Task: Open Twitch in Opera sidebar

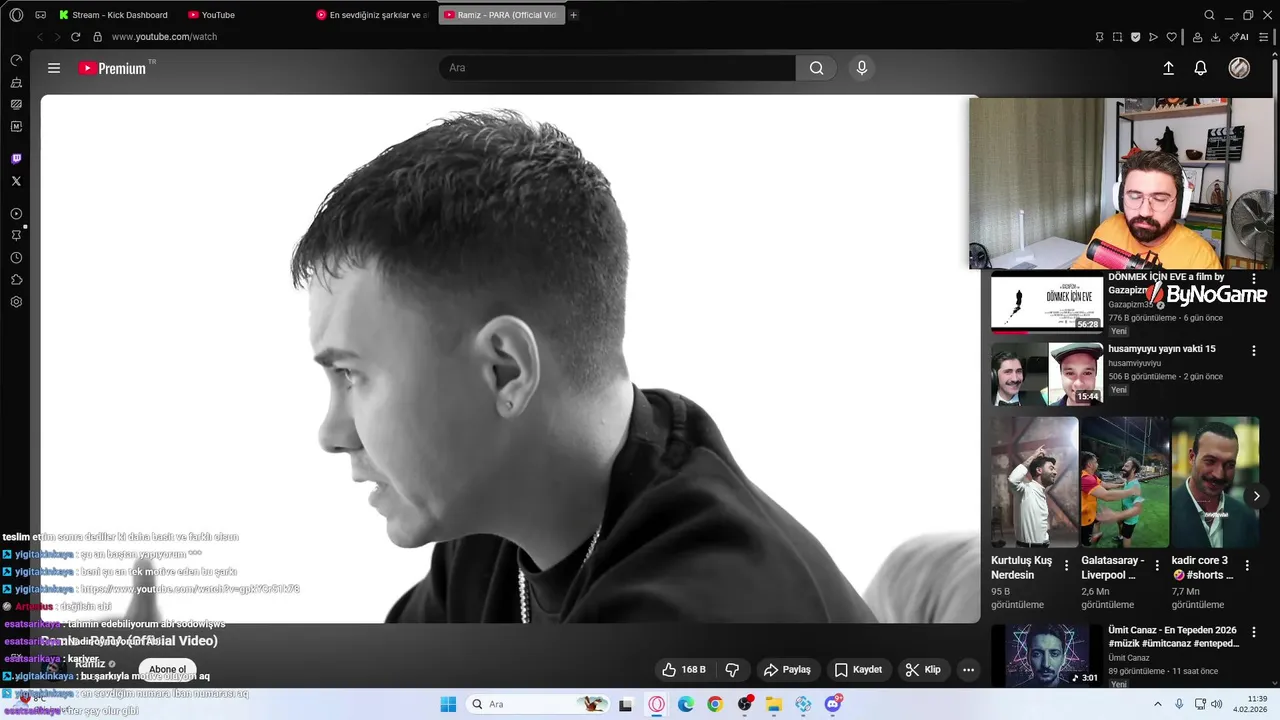Action: point(16,159)
